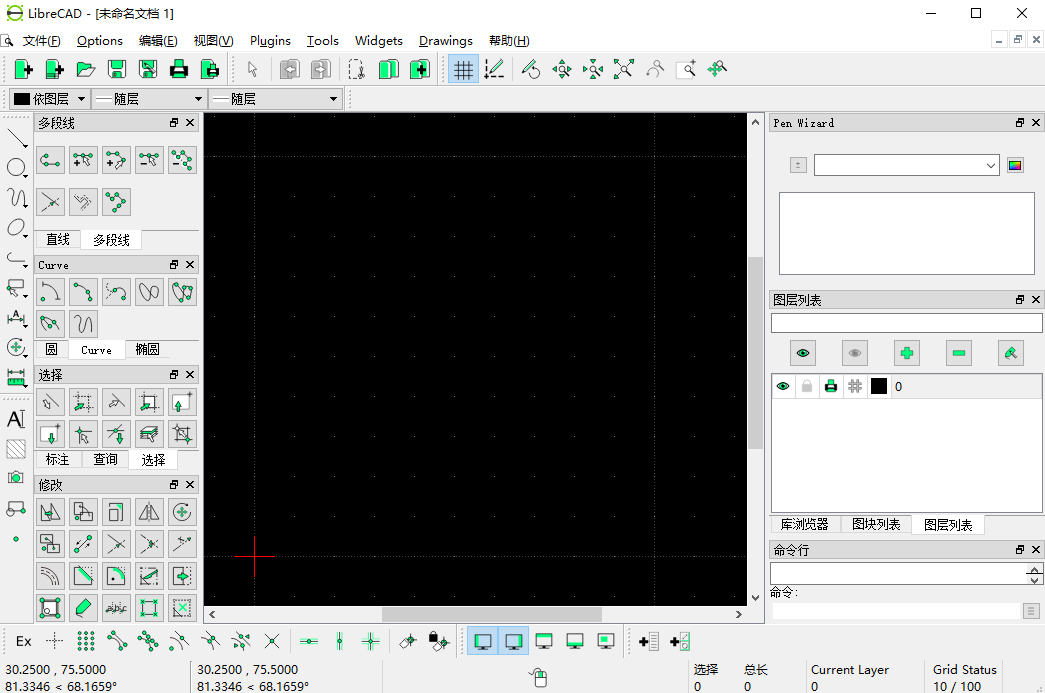The width and height of the screenshot is (1045, 693).
Task: Select the MText tool in sidebar
Action: (16, 419)
